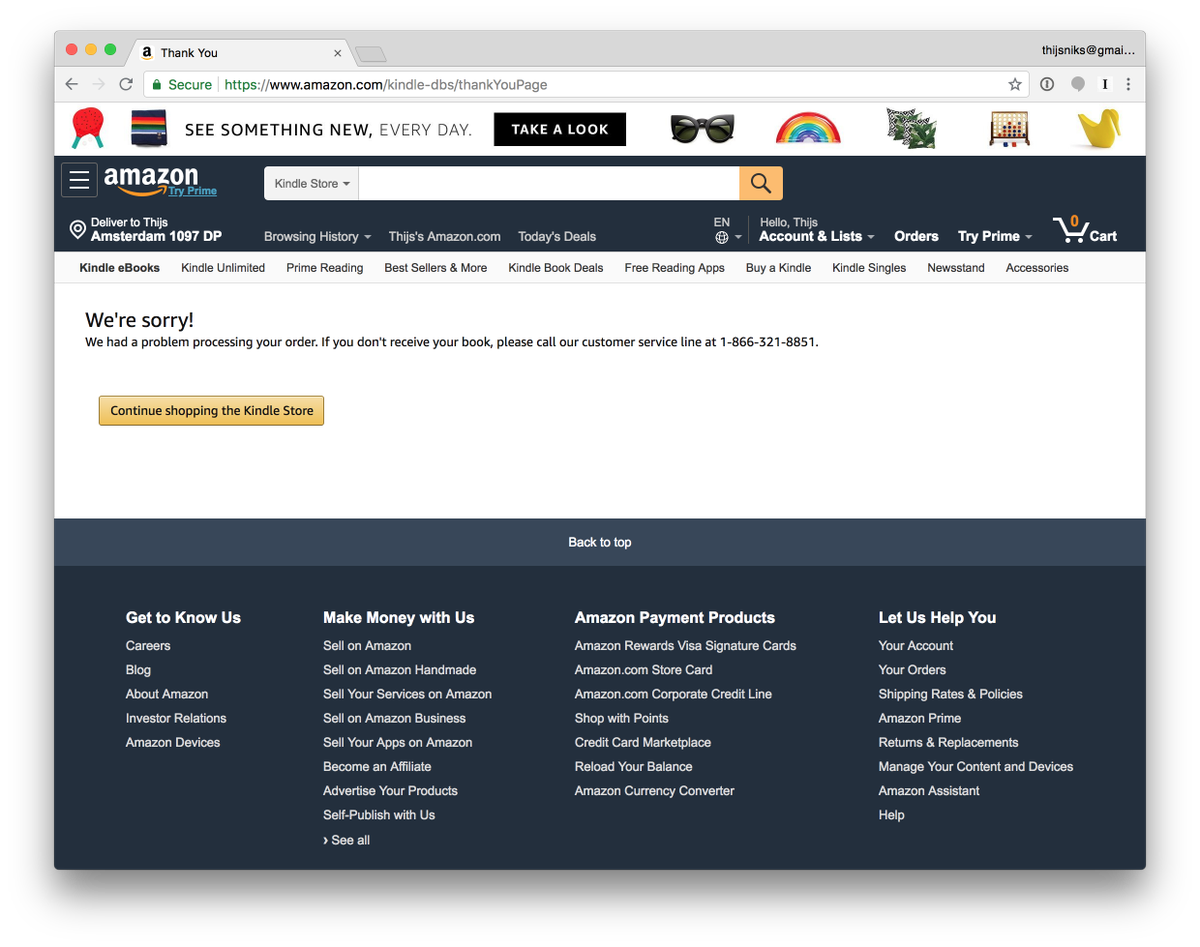Open Accessories tab

(x=1037, y=268)
